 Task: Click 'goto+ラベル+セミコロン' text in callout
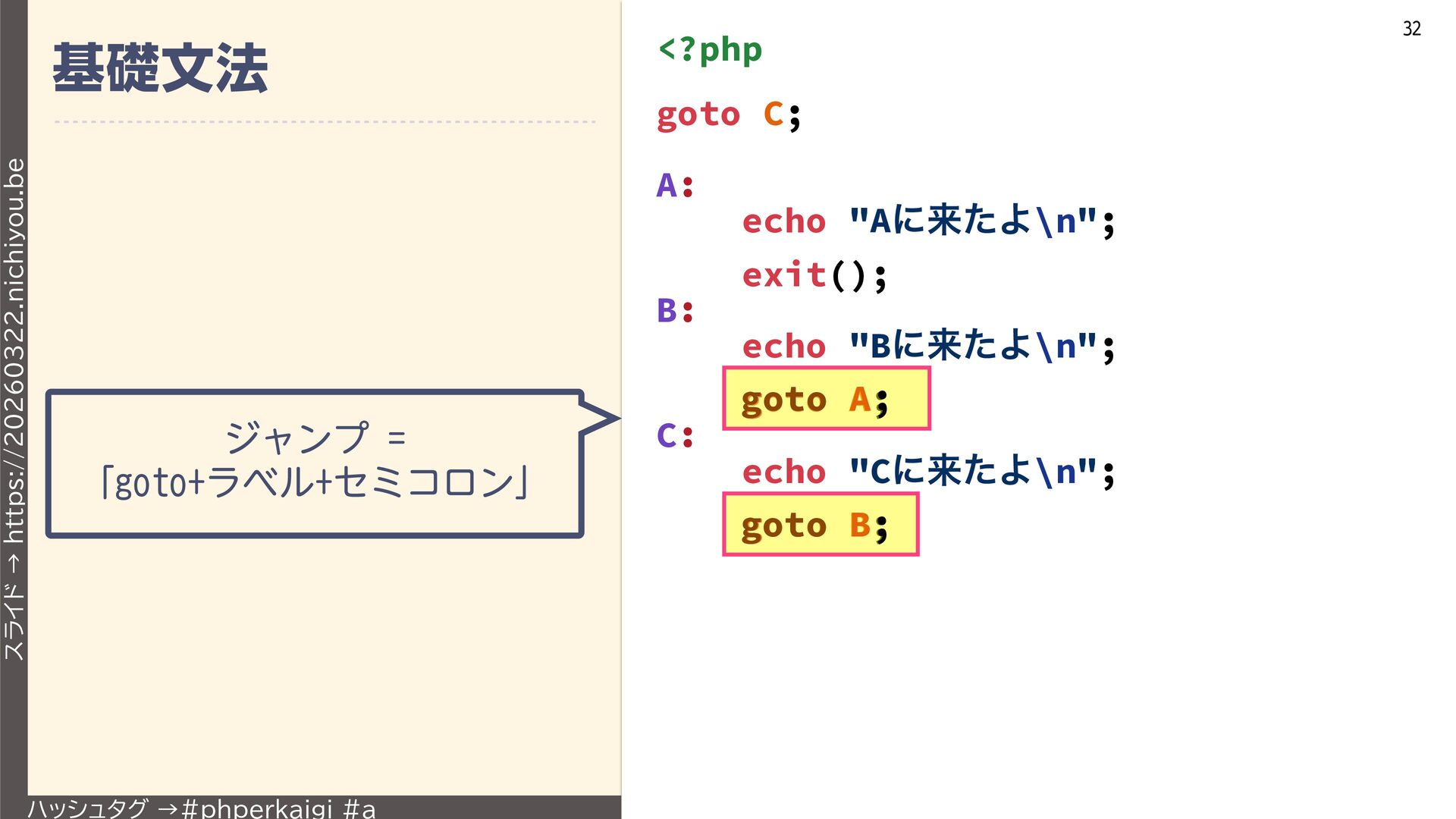click(315, 482)
